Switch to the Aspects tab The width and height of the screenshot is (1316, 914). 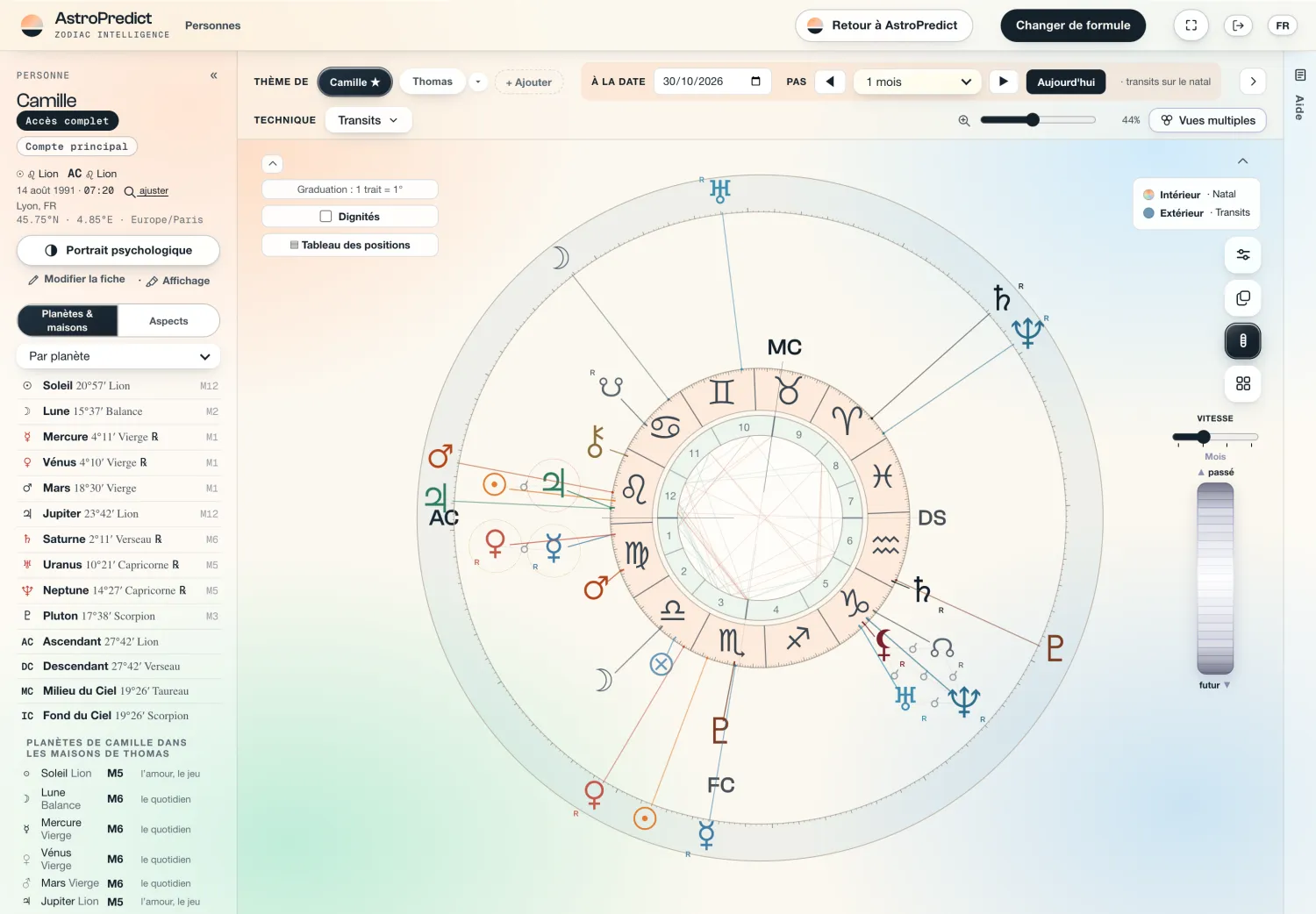[x=168, y=321]
